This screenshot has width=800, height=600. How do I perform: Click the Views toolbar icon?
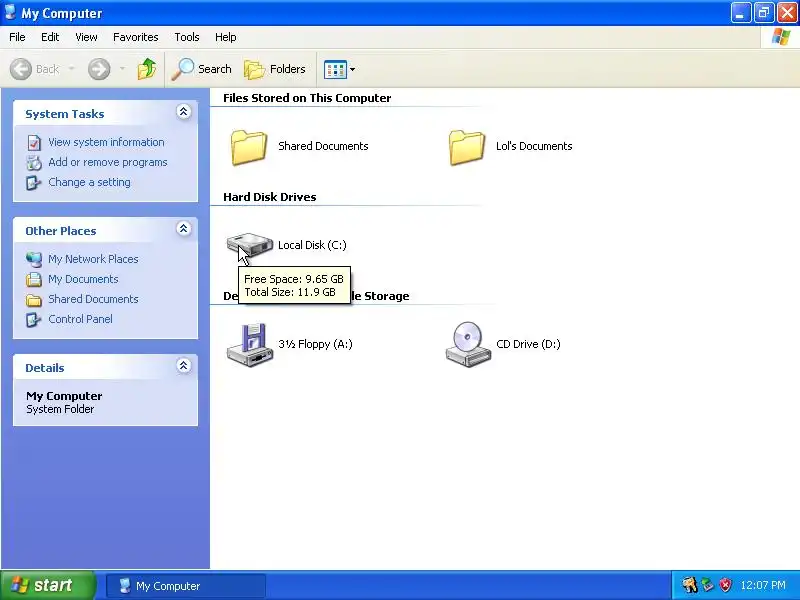click(335, 69)
